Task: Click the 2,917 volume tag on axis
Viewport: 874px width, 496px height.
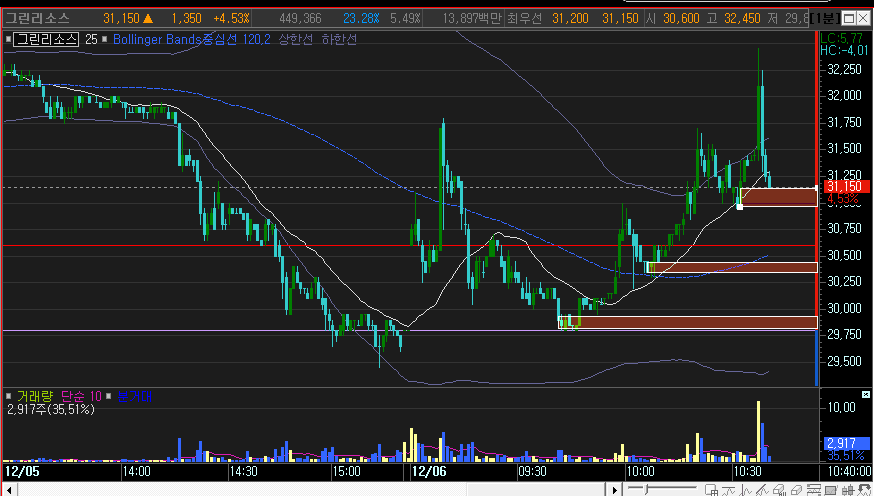Action: 846,444
